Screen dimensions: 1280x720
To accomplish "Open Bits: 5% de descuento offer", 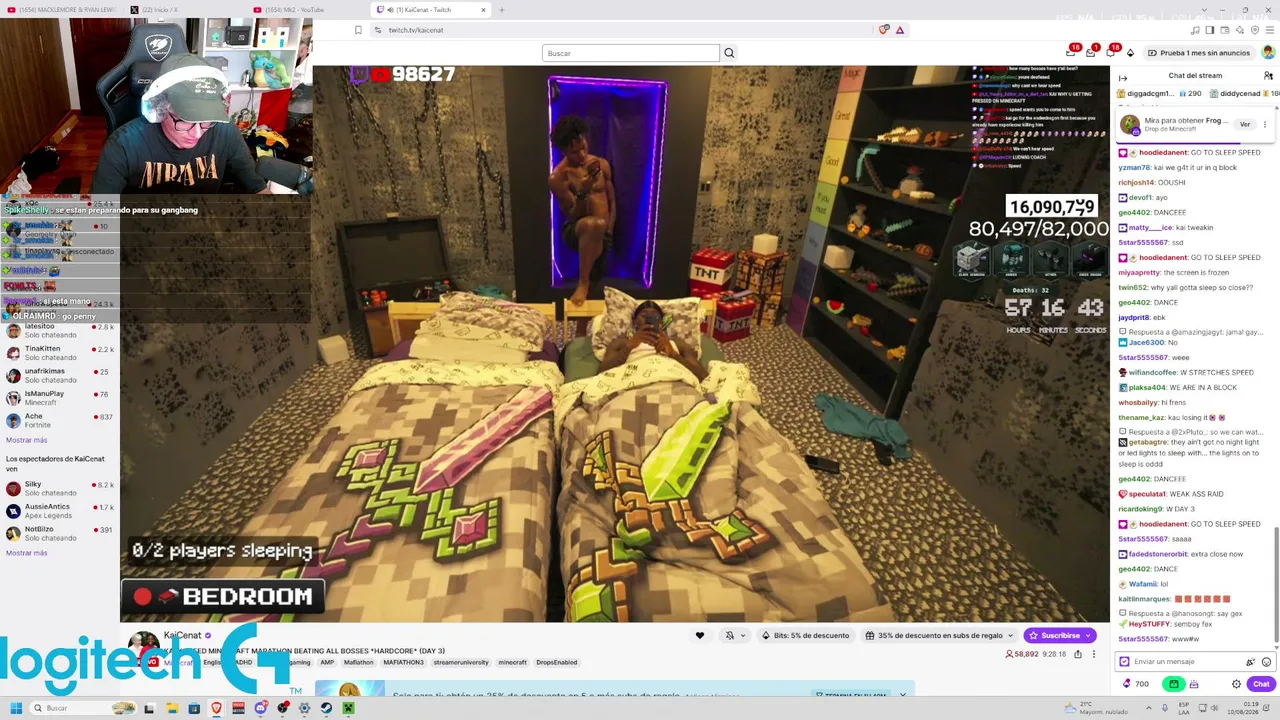I will point(806,635).
